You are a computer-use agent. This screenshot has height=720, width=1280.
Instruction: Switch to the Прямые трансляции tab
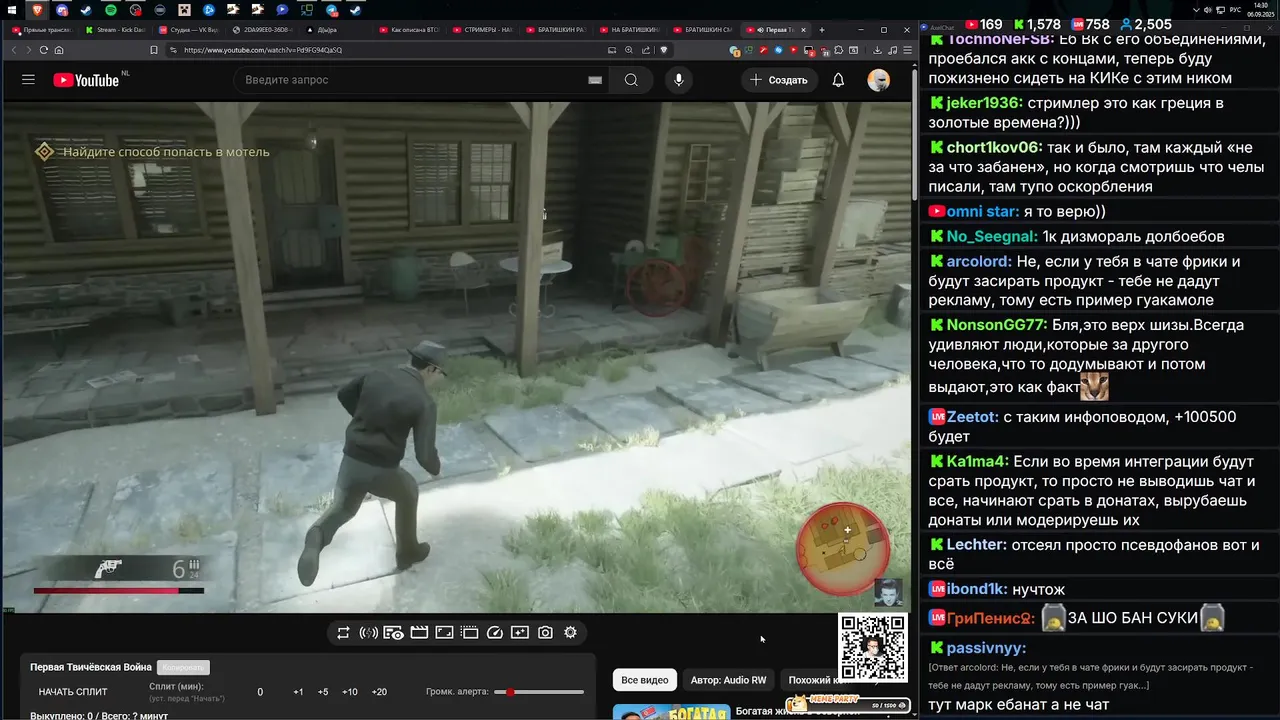tap(41, 30)
